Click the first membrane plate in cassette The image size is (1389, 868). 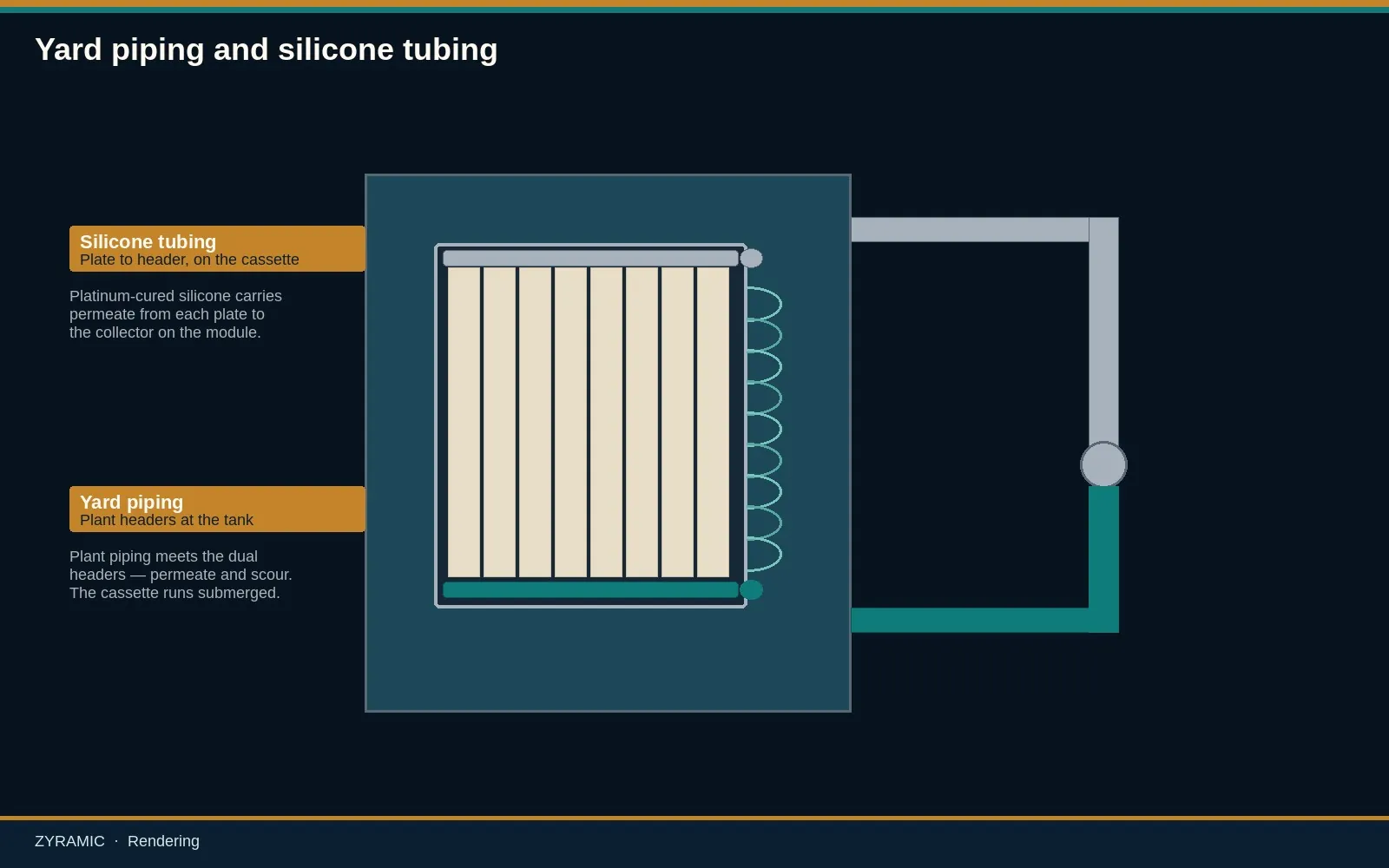tap(464, 422)
